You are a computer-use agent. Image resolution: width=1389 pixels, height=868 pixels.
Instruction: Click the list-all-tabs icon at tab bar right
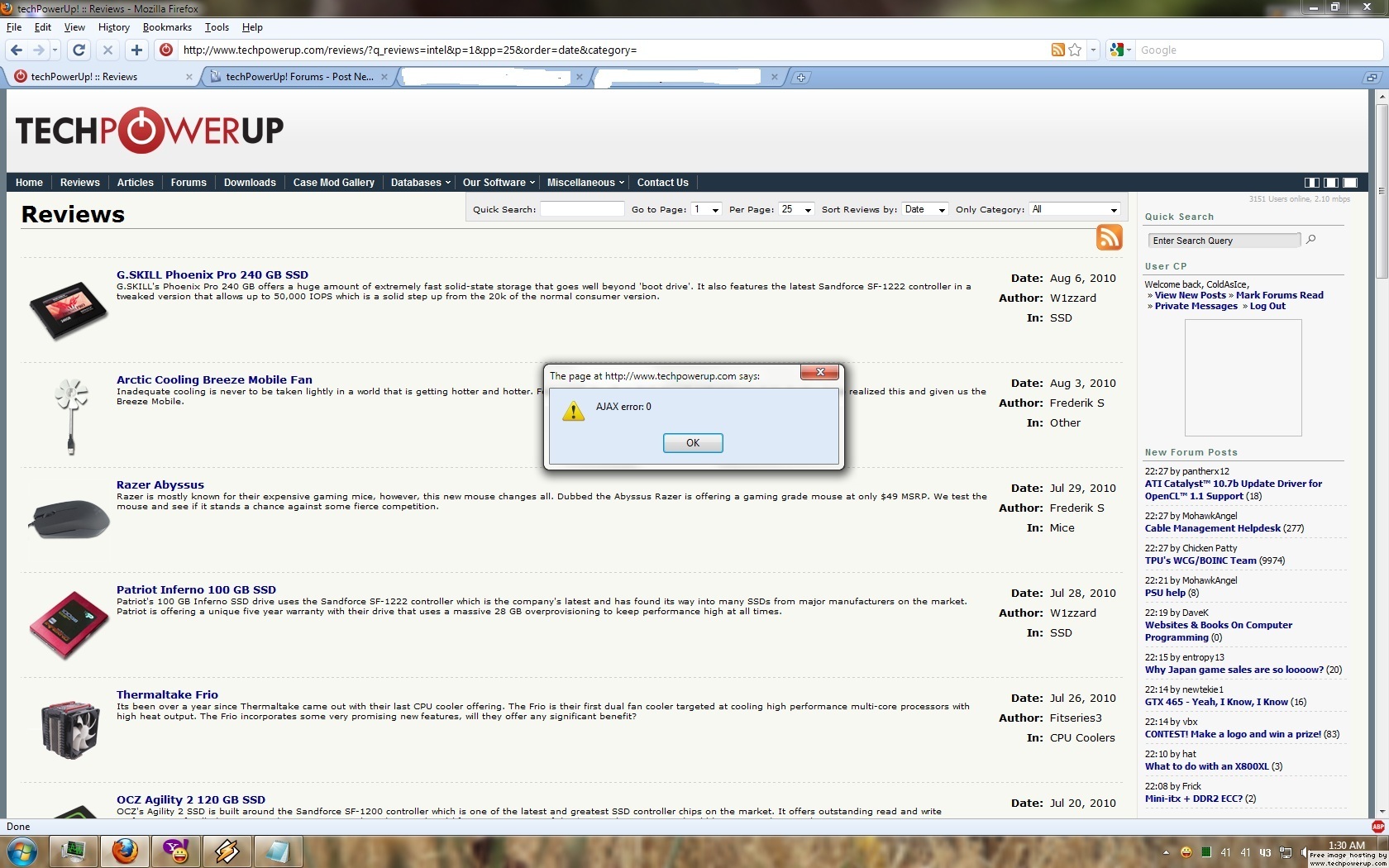(1372, 77)
